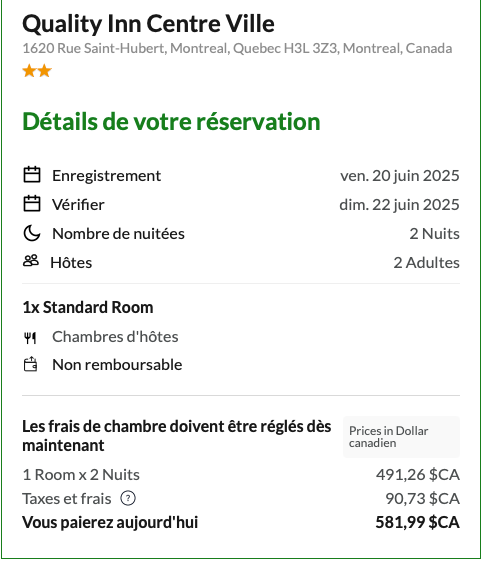Viewport: 488px width, 562px height.
Task: Click the 581,99 $CA total amount
Action: coord(418,523)
